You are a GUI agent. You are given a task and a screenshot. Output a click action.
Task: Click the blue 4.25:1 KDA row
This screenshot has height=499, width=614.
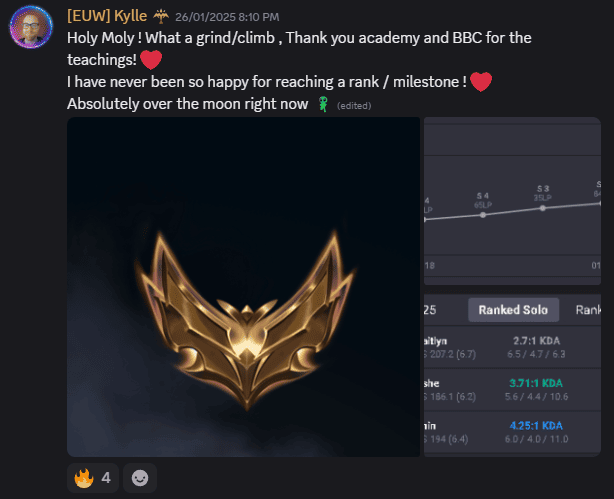pos(512,432)
